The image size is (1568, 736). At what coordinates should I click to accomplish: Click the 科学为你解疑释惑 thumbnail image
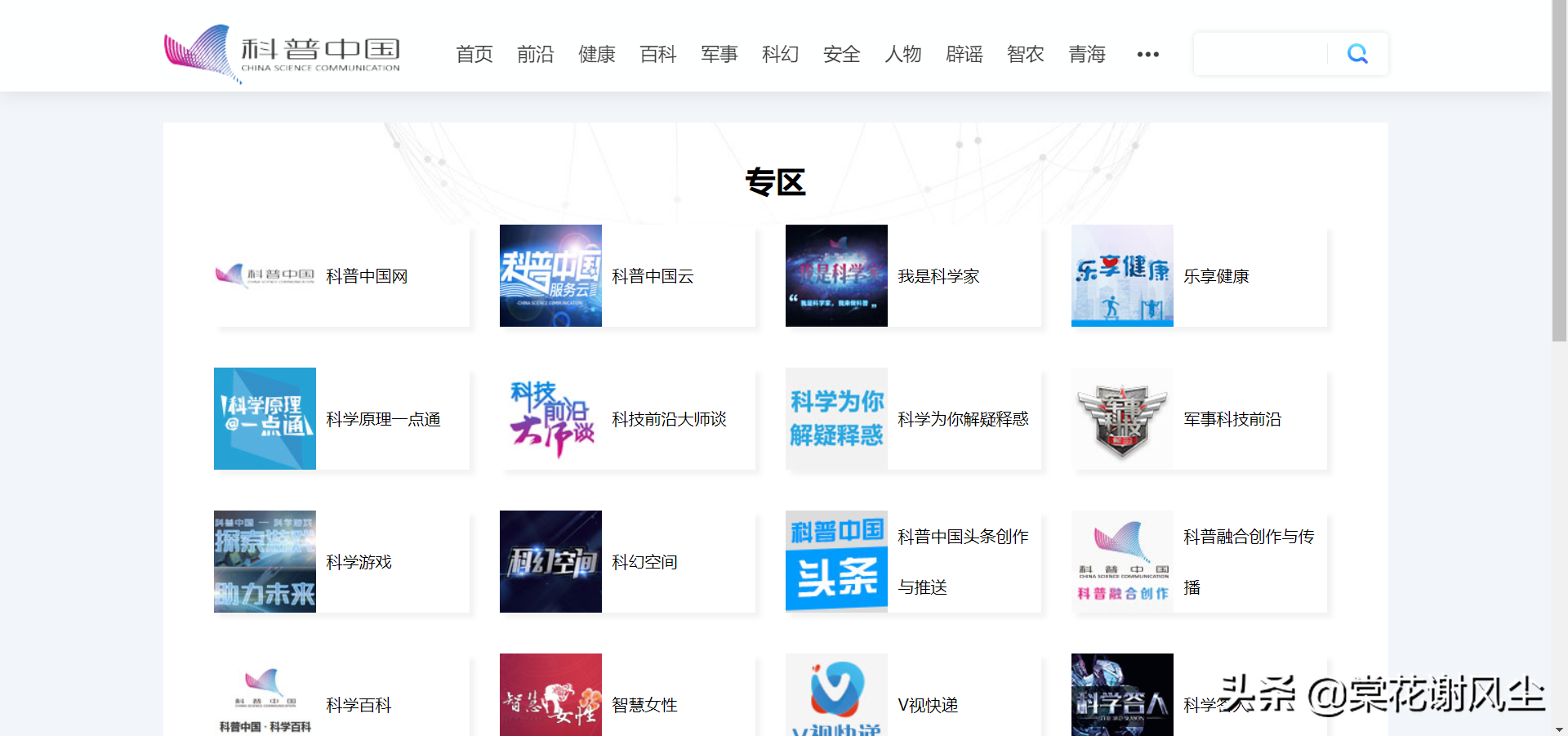836,418
